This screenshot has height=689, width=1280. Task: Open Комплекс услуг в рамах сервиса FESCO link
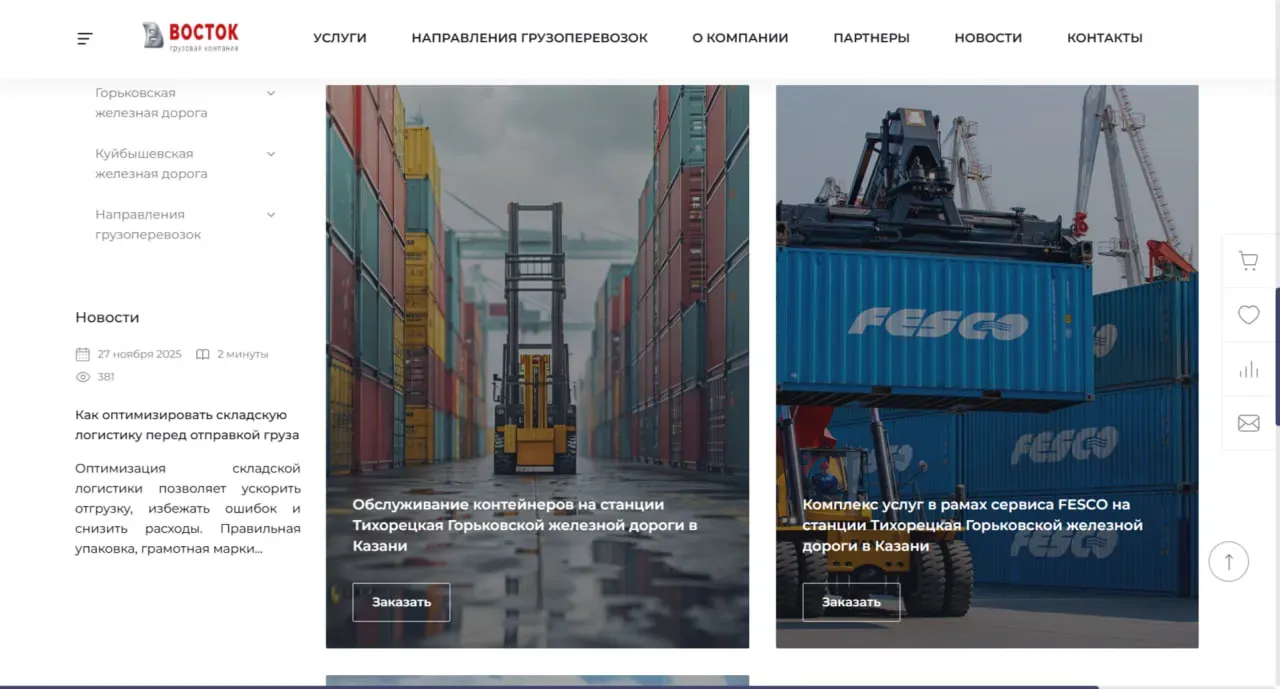(x=972, y=525)
